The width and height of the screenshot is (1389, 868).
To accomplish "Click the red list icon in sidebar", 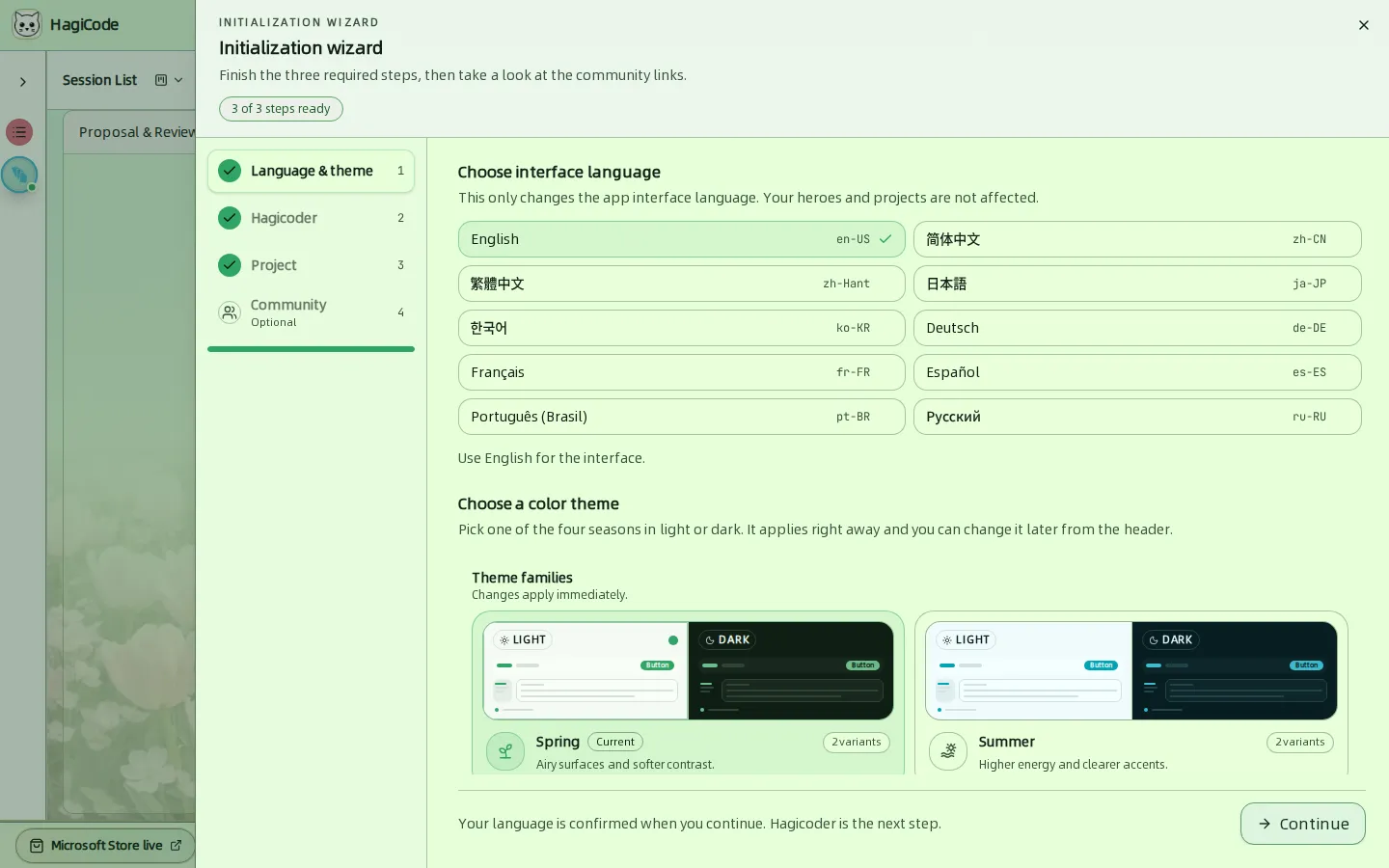I will click(x=19, y=132).
